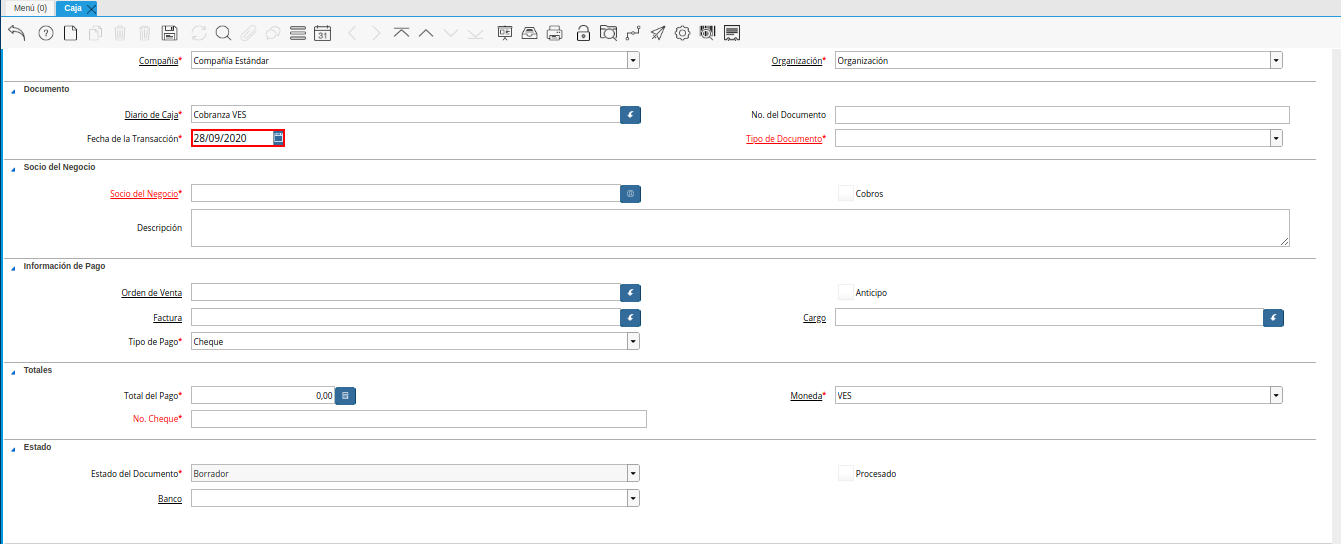
Task: Open the Moneda currency dropdown
Action: (x=1276, y=395)
